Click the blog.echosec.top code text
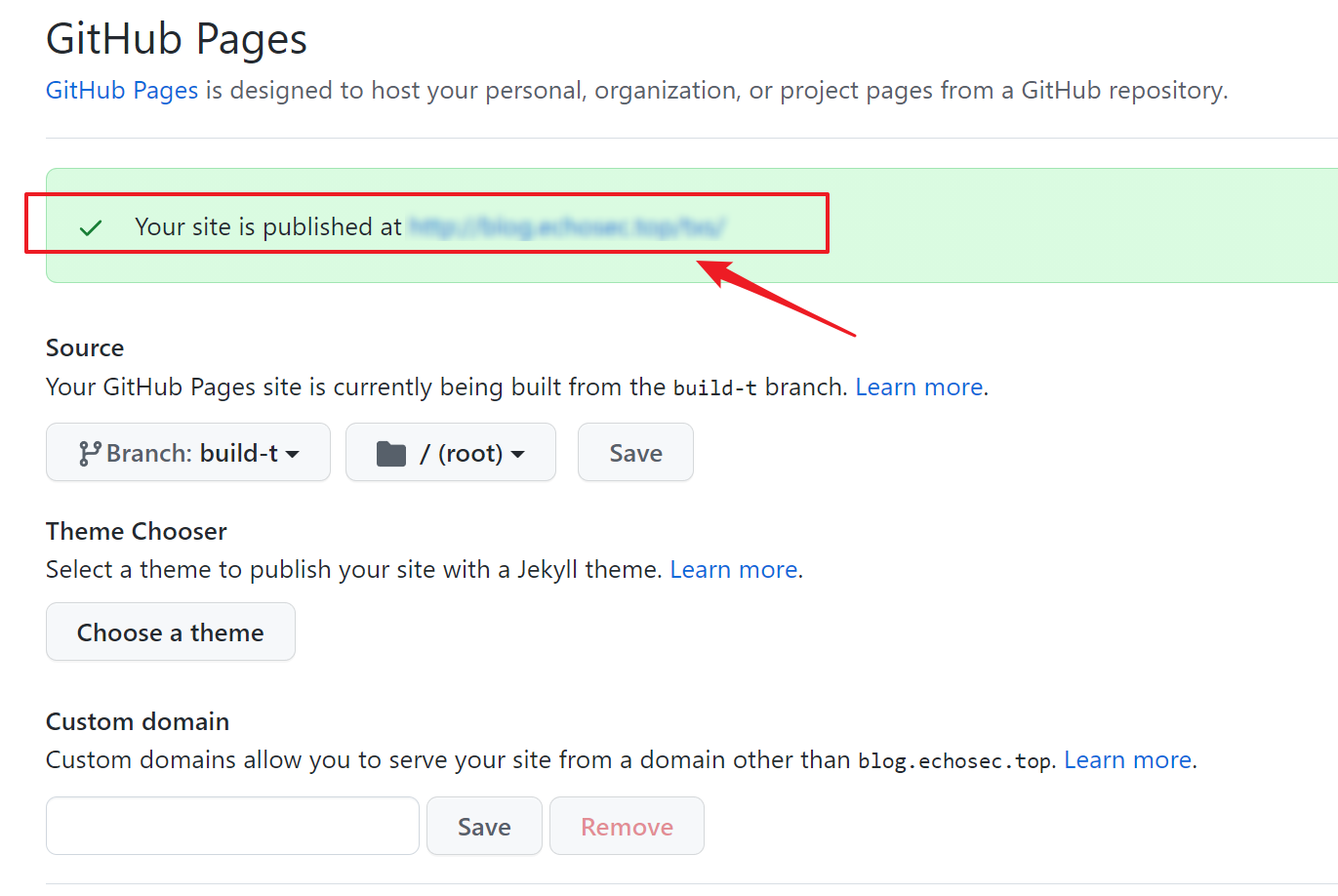 (954, 761)
